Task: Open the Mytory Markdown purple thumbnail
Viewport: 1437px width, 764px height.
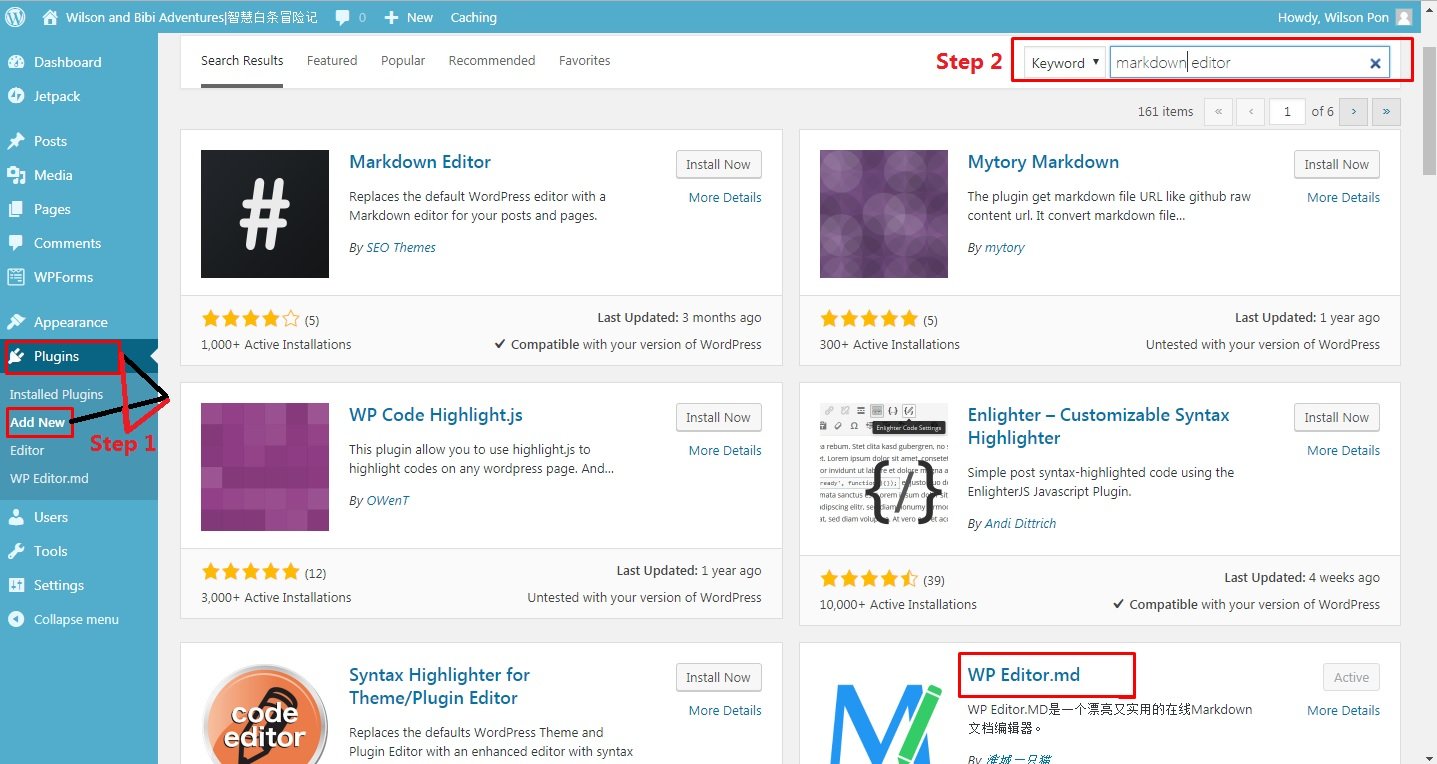Action: pyautogui.click(x=884, y=214)
